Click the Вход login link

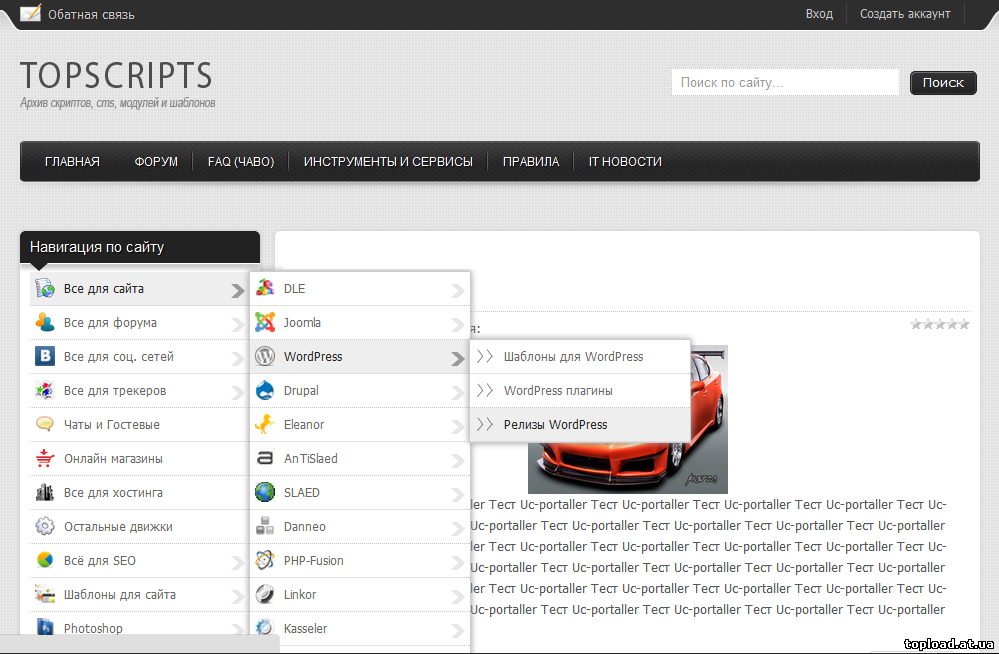819,13
